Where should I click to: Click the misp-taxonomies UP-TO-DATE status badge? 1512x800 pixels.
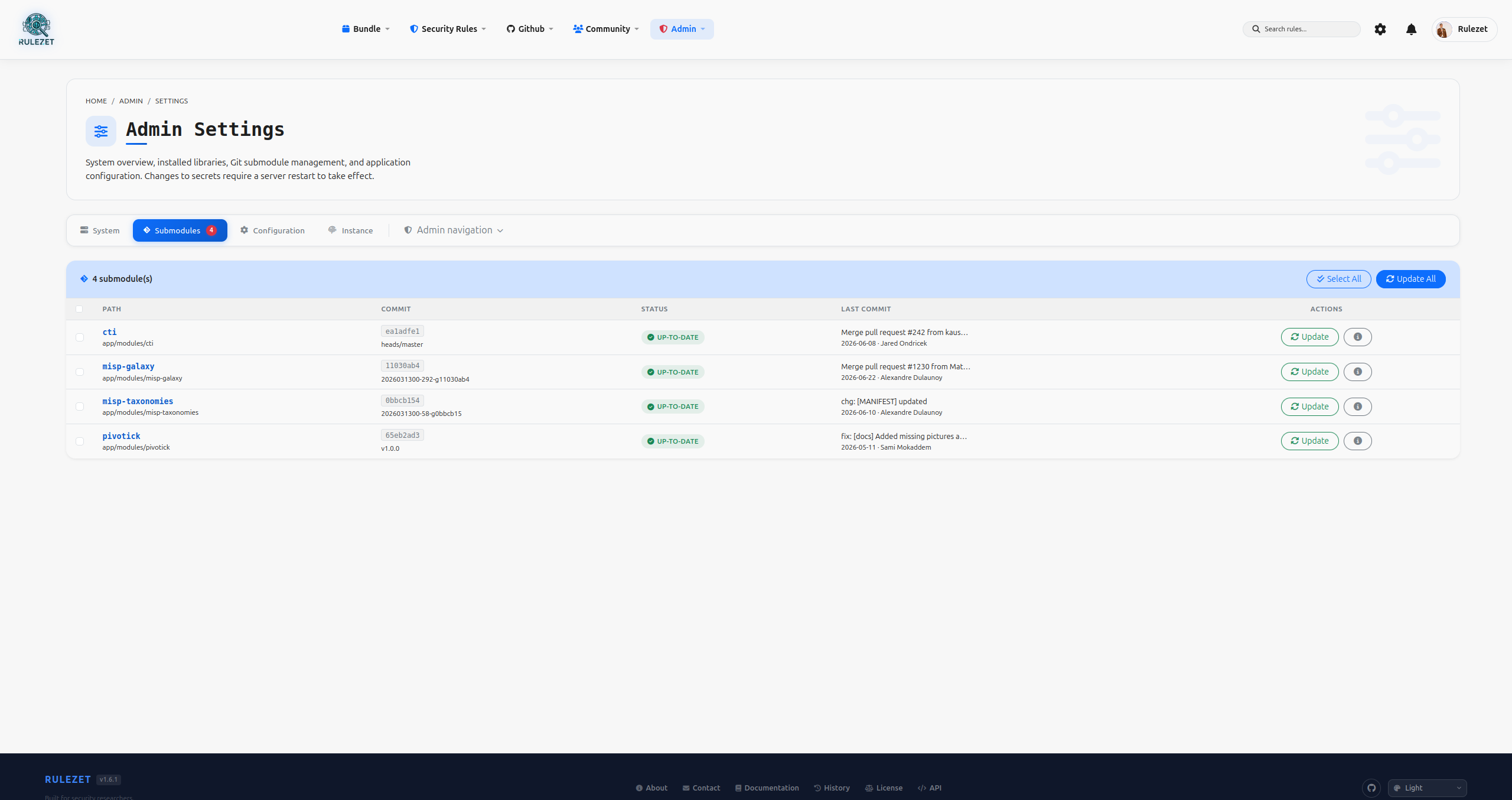click(673, 406)
